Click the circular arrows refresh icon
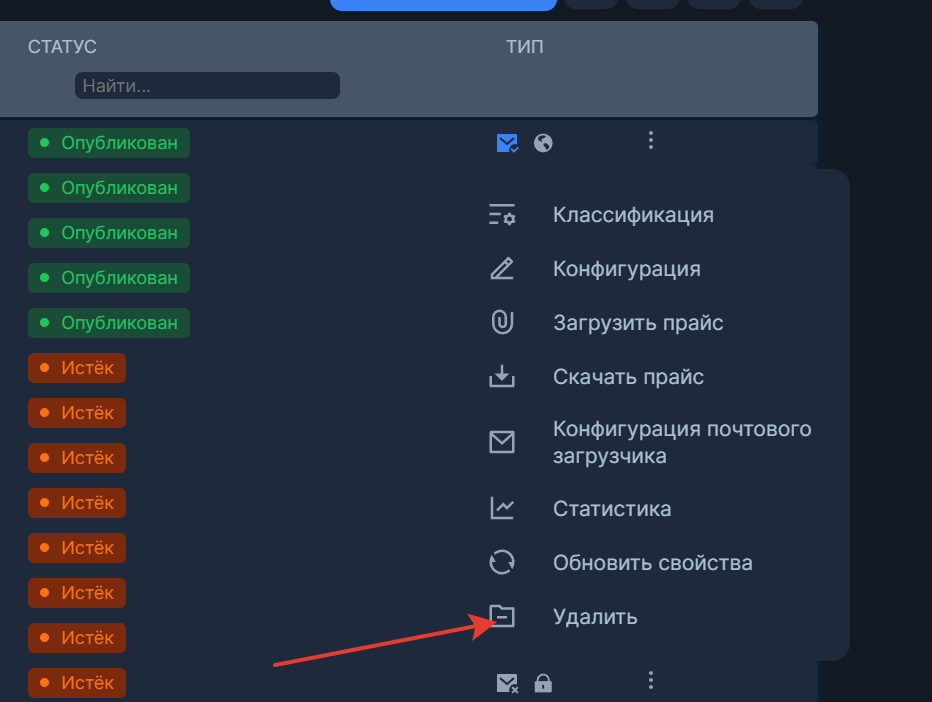The width and height of the screenshot is (932, 702). [x=502, y=562]
